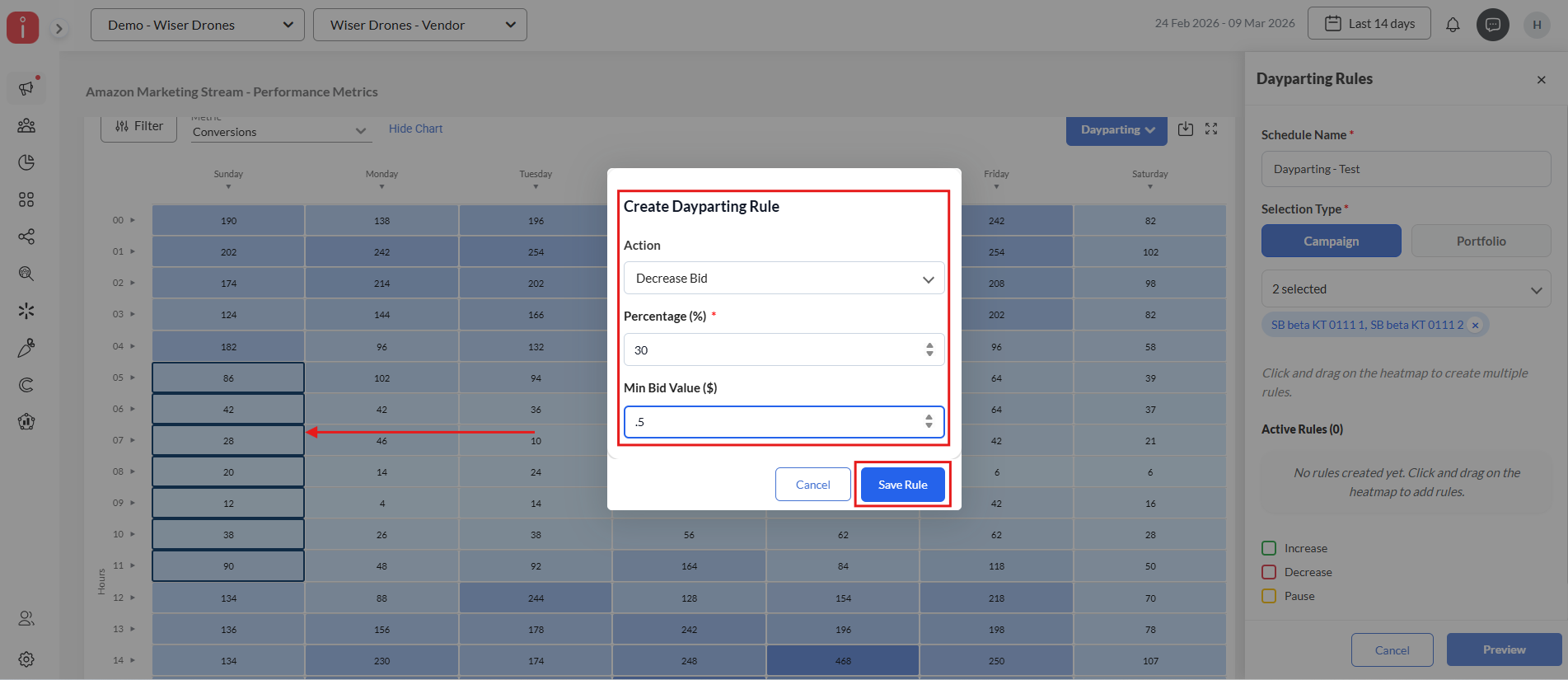
Task: Click the Save Rule button
Action: (902, 485)
